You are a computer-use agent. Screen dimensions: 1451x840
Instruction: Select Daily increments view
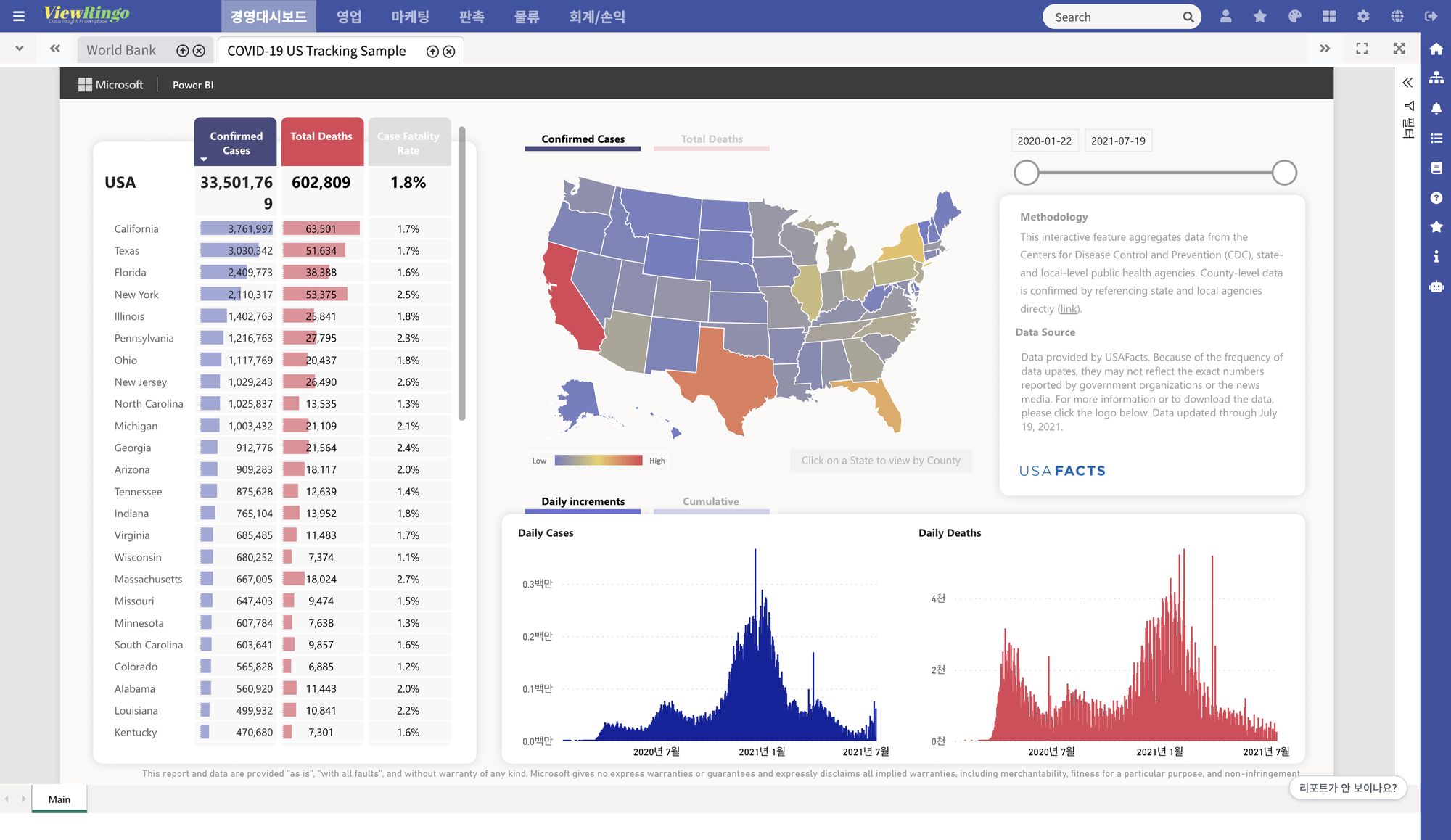tap(583, 502)
